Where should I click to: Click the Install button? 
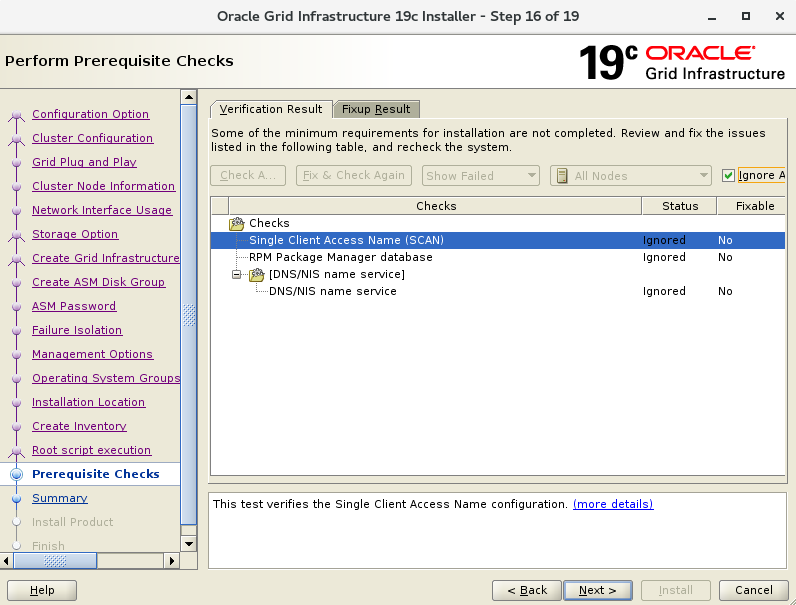(x=675, y=590)
